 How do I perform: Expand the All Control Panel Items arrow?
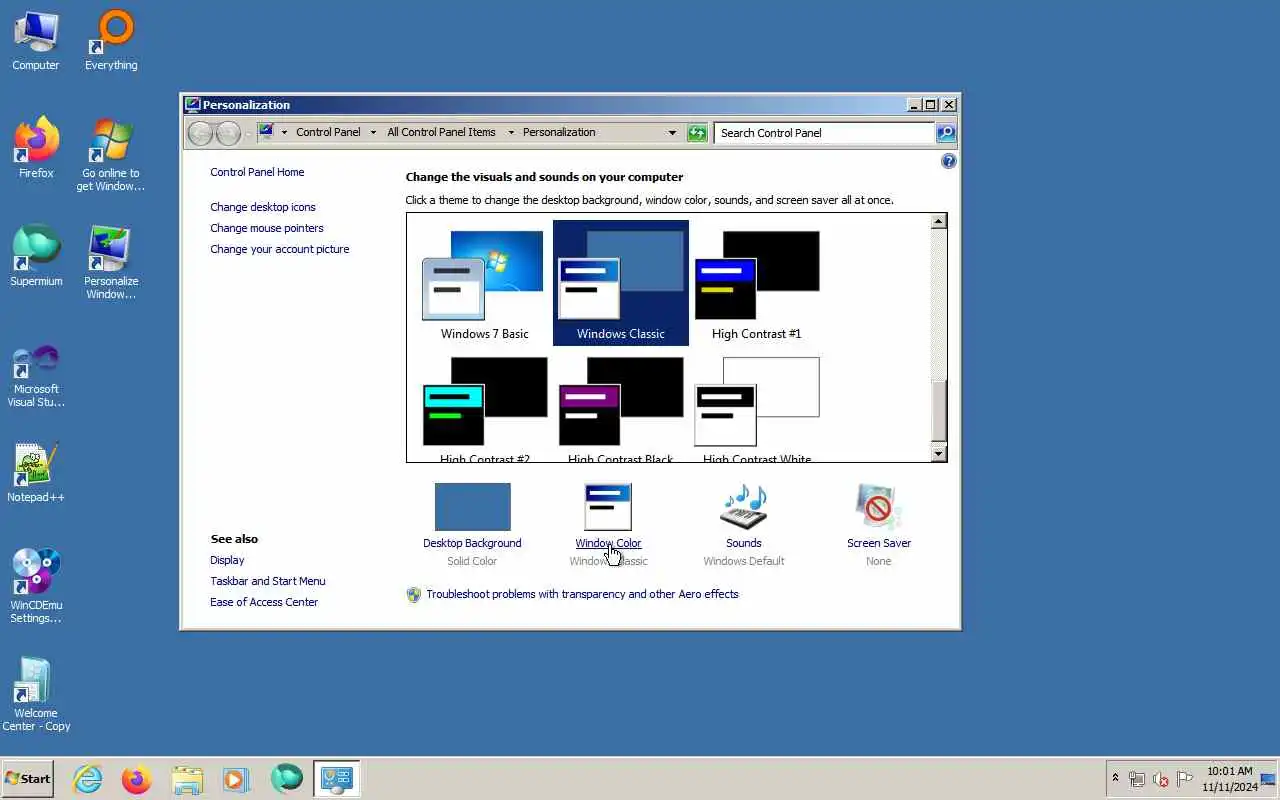[x=509, y=132]
